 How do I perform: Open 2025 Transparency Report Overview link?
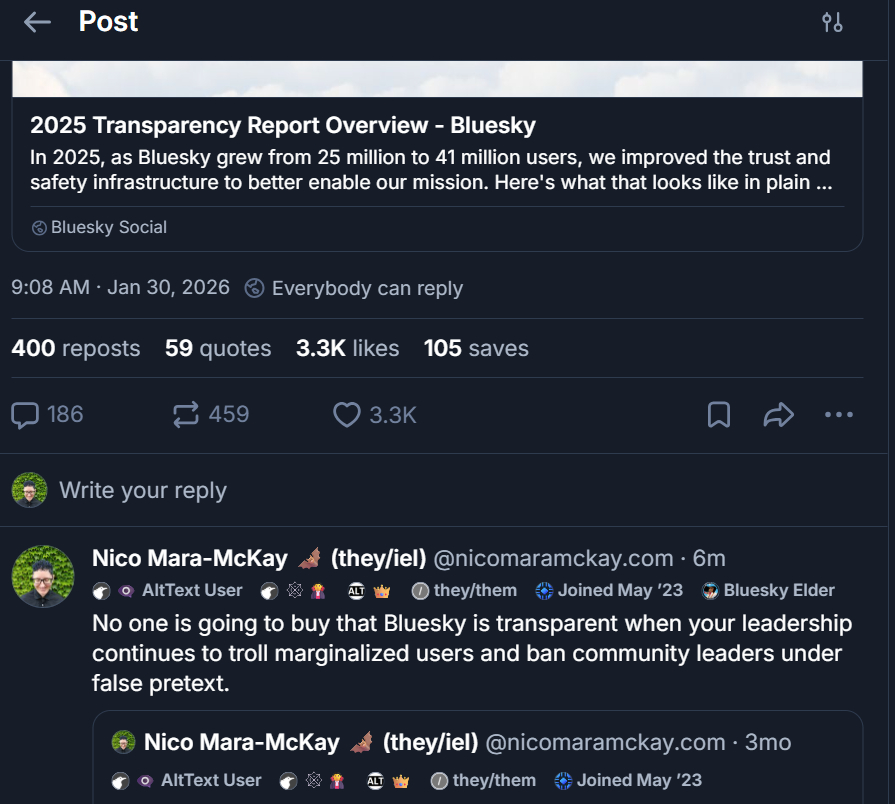[283, 126]
